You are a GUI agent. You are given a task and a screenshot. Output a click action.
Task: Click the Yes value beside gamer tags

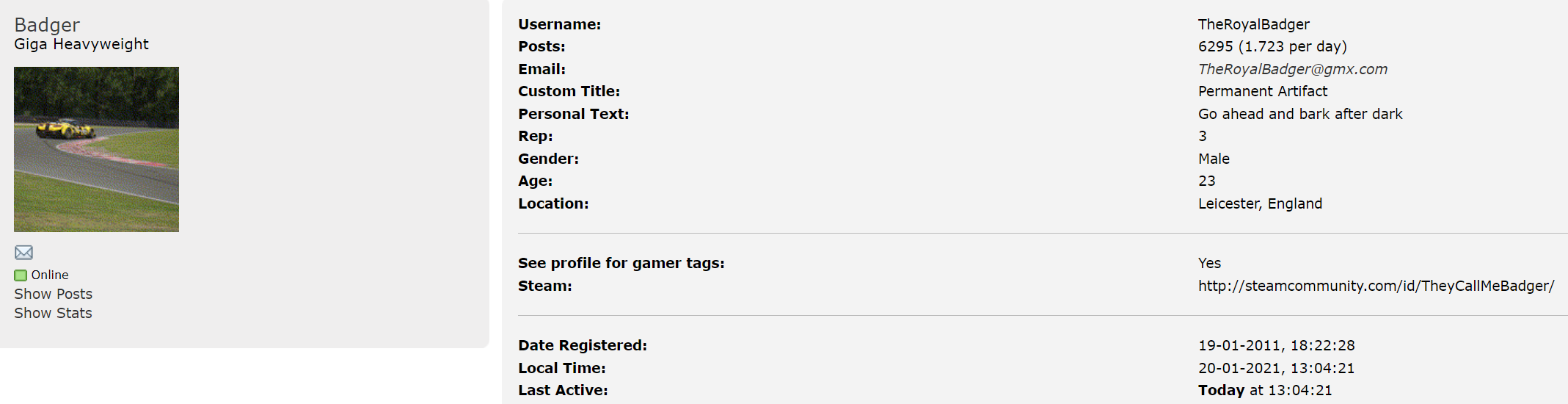(1209, 263)
